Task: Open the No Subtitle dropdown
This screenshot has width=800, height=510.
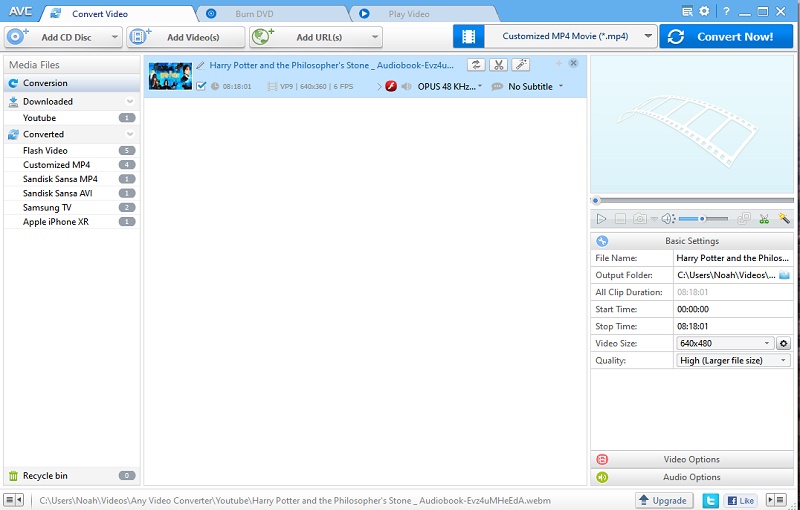Action: click(535, 87)
